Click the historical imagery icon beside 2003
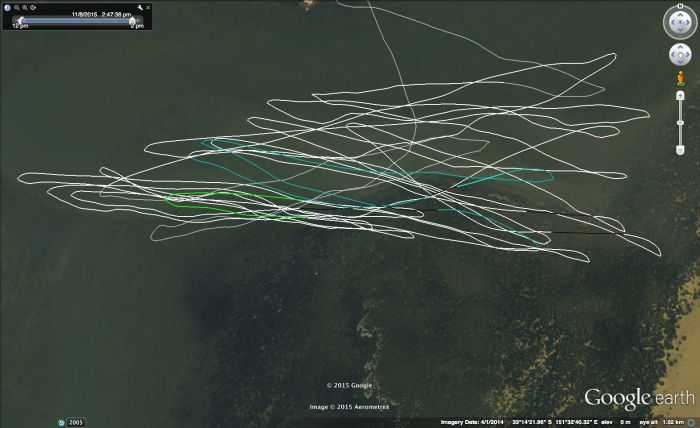Image resolution: width=700 pixels, height=428 pixels. click(60, 422)
